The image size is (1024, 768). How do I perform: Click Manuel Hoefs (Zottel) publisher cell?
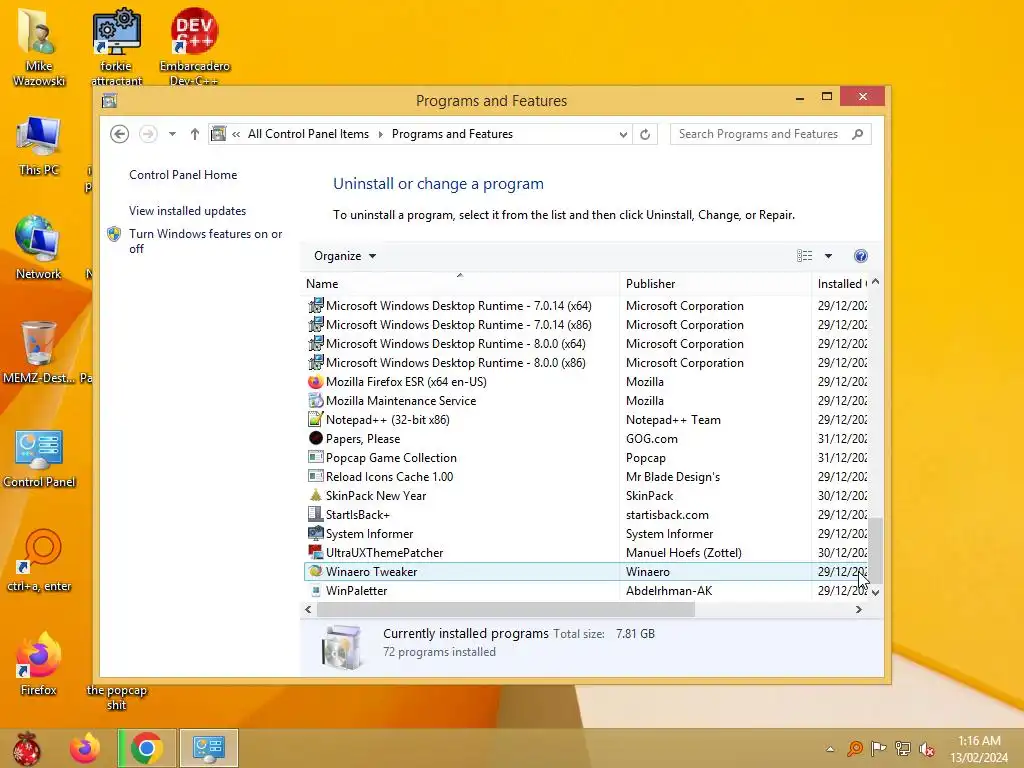684,552
